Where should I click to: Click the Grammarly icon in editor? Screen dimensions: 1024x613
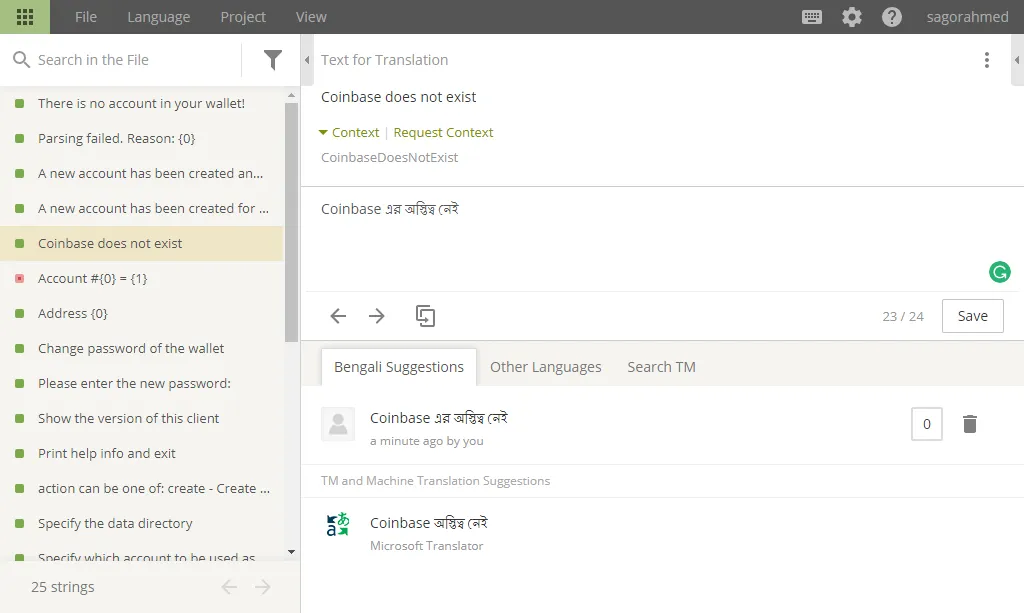point(1000,272)
